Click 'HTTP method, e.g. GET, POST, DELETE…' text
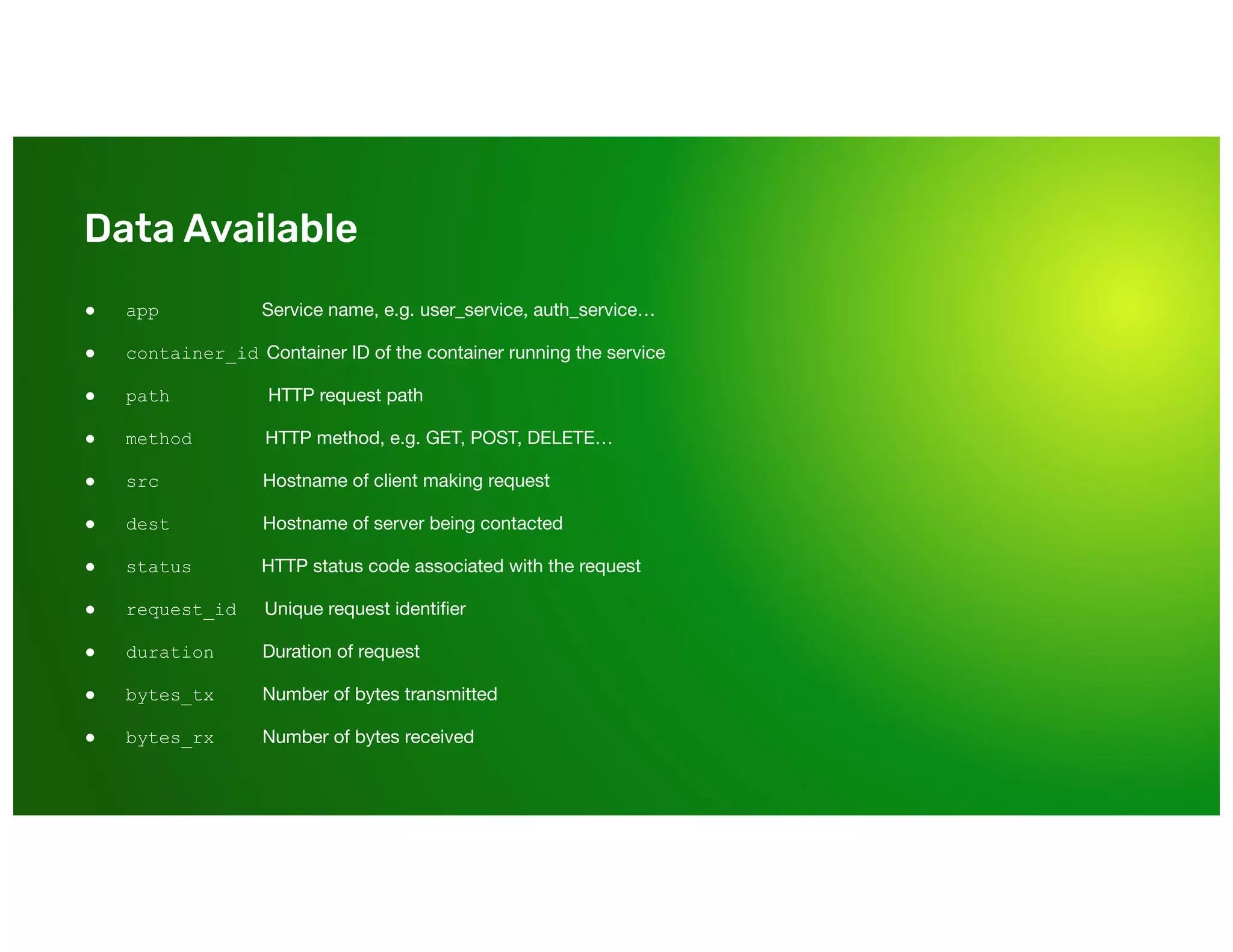 click(x=439, y=438)
